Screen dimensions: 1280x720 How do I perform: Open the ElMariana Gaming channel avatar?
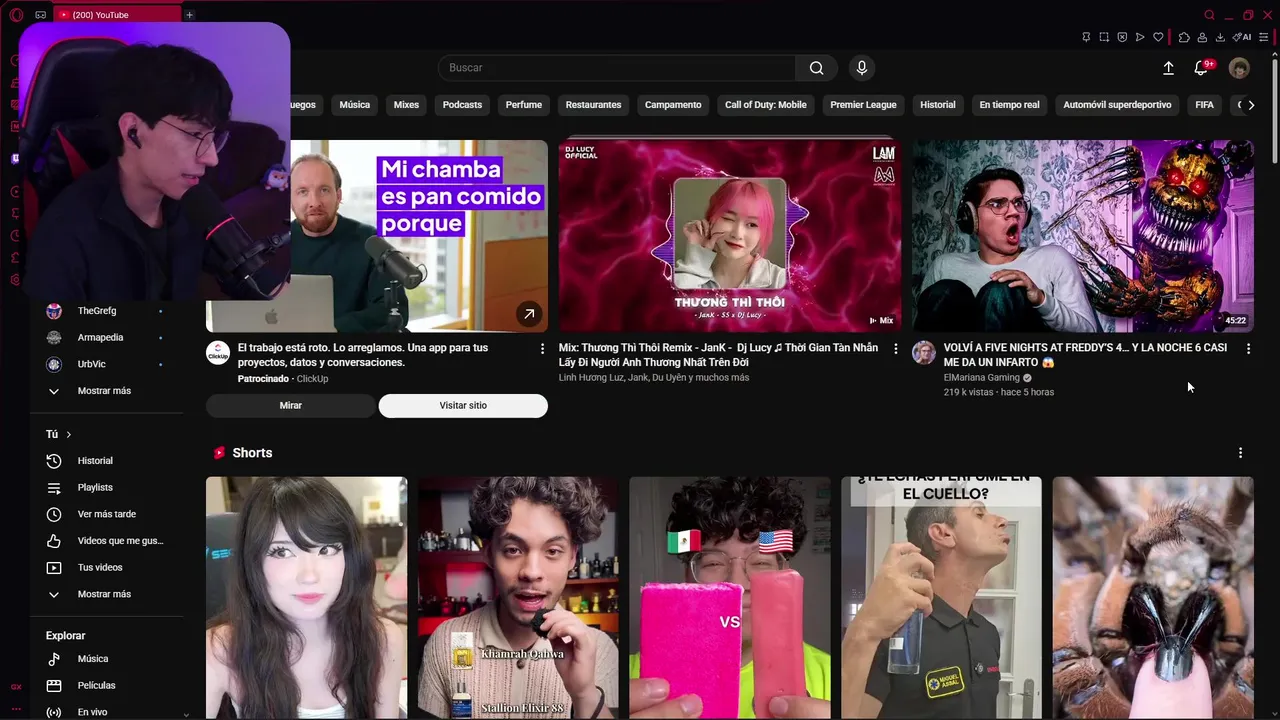(x=924, y=353)
